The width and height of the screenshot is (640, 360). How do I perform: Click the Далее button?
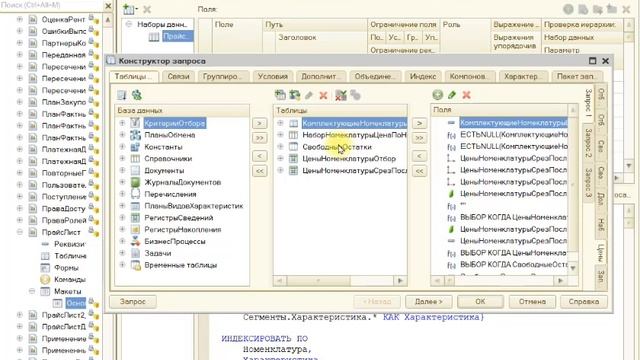[429, 302]
